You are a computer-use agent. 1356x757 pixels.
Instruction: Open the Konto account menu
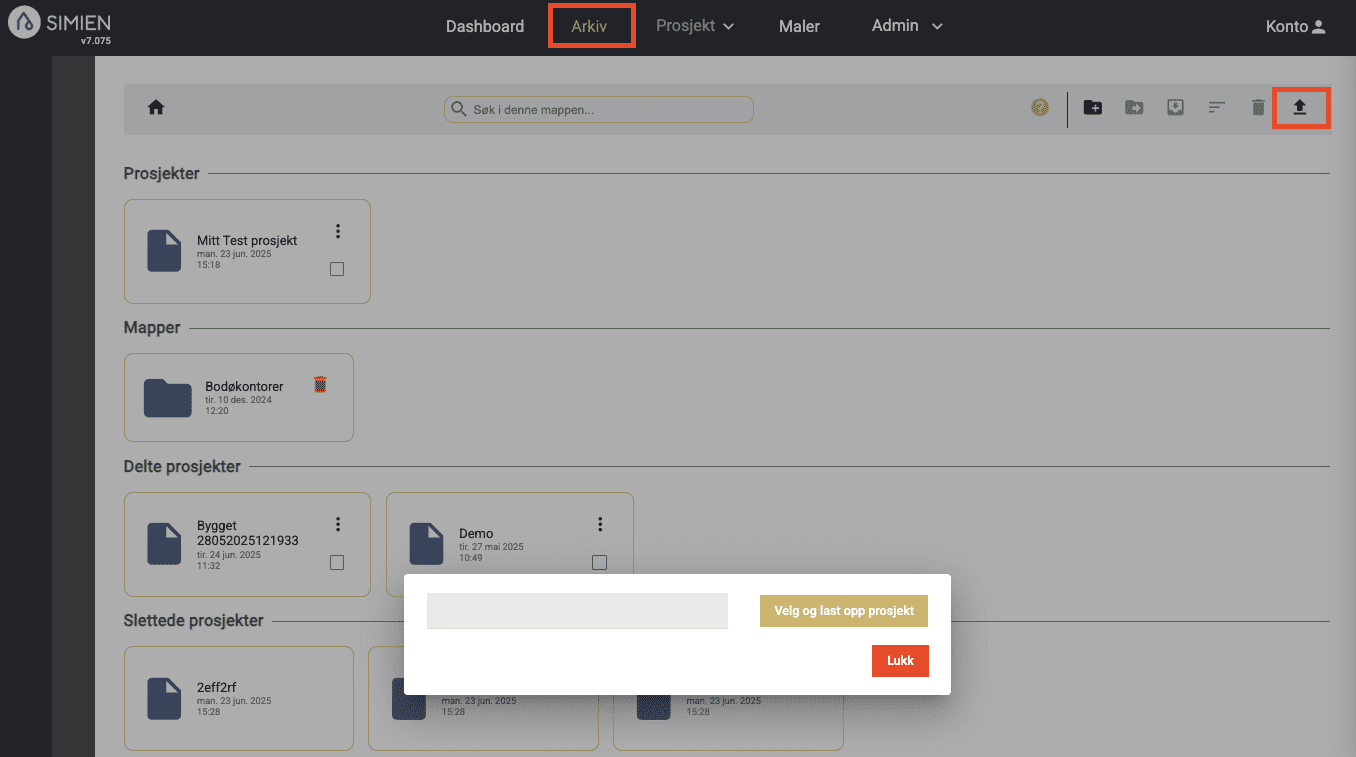[1296, 27]
